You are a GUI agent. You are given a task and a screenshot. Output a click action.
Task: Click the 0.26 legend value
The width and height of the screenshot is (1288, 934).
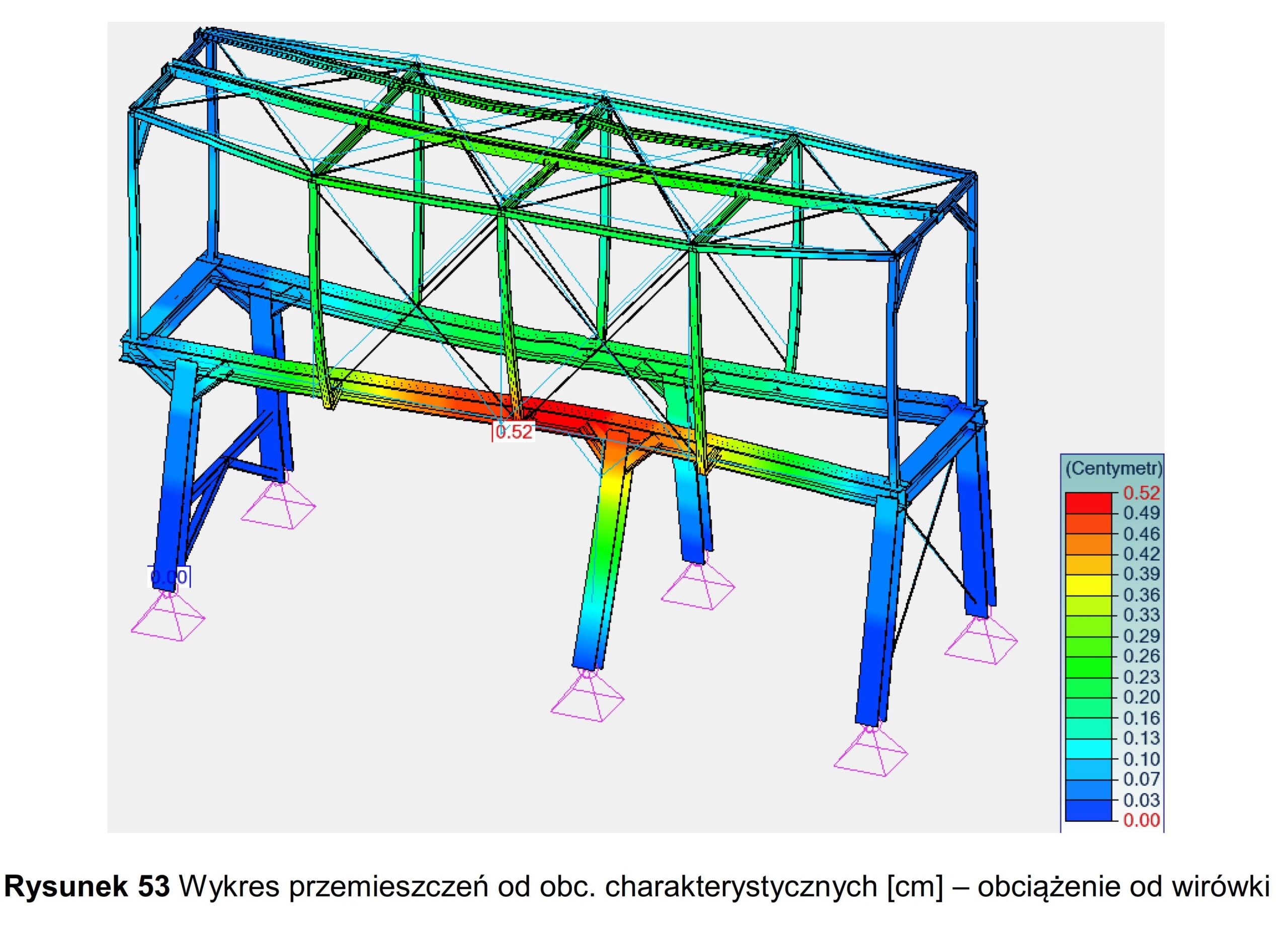coord(1142,656)
